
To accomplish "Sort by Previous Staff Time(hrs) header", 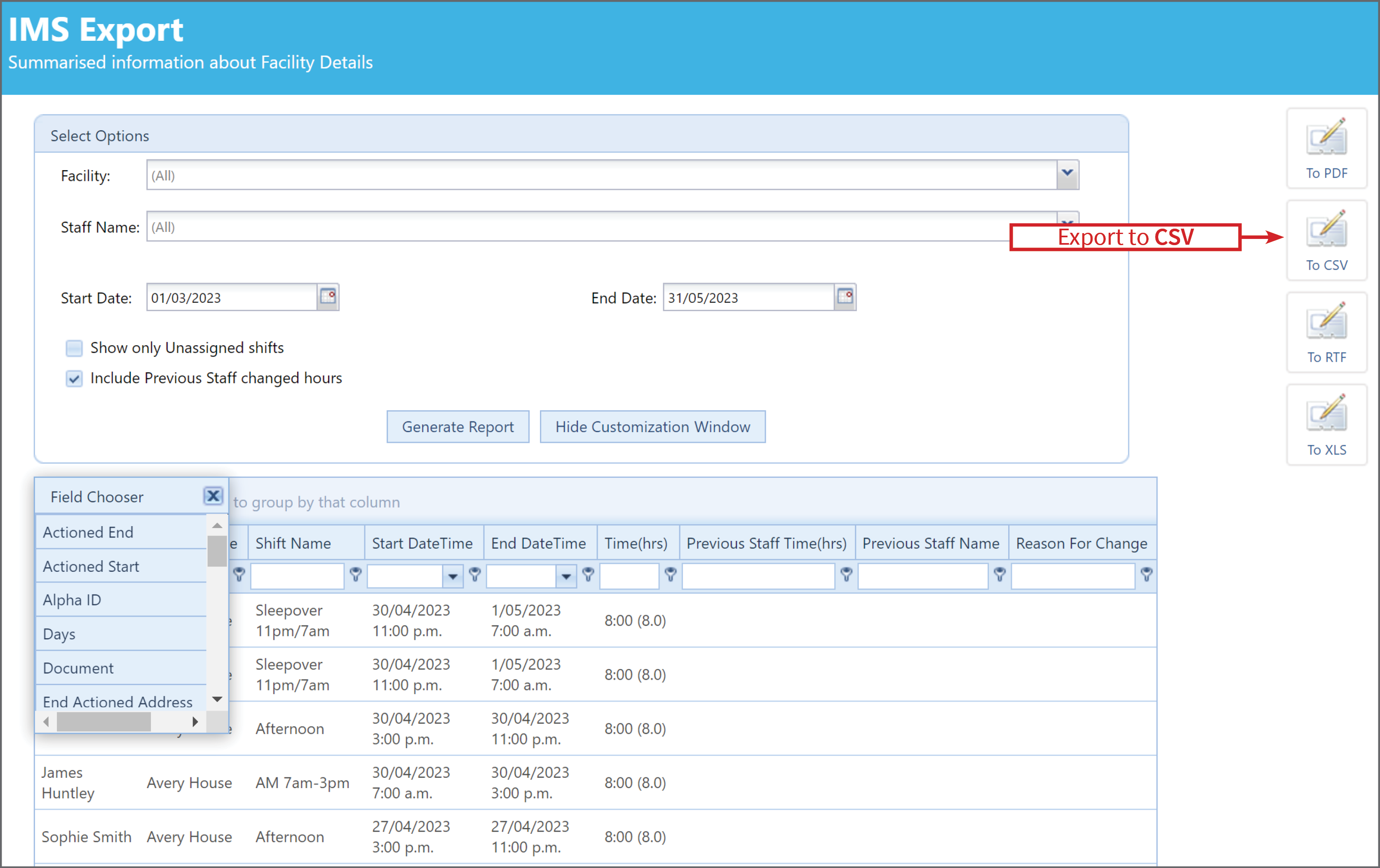I will pos(767,543).
